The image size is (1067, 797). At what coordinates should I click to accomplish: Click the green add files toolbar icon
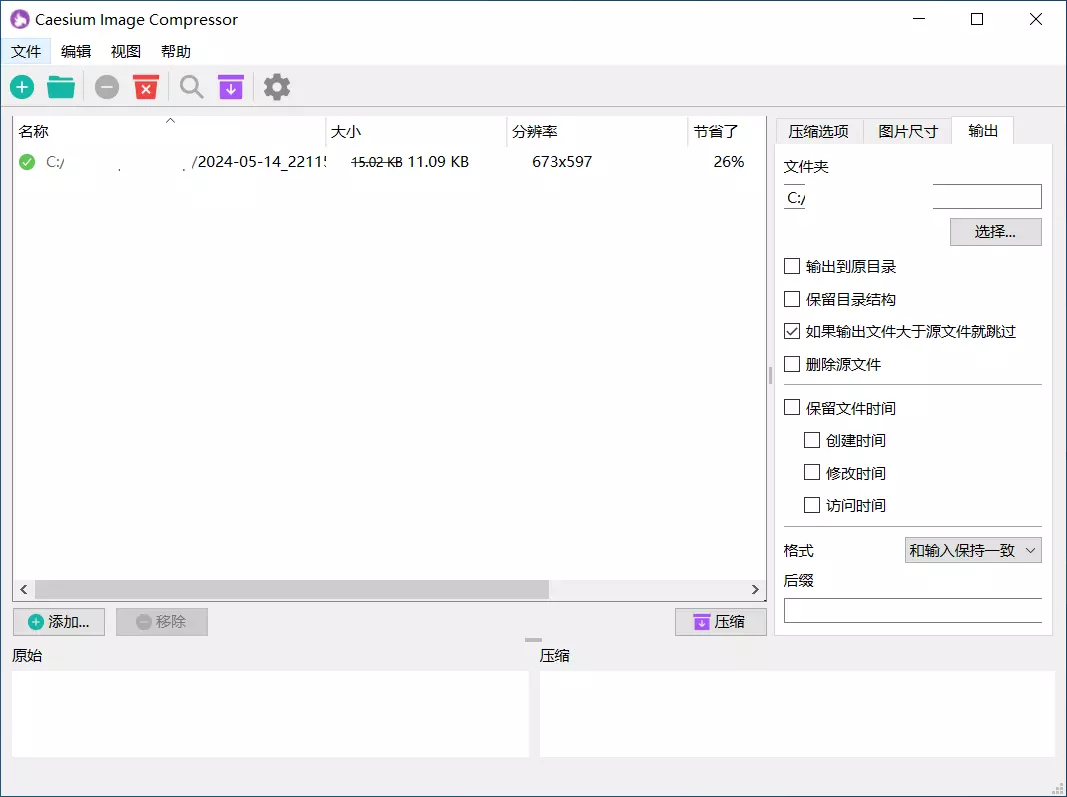coord(22,87)
